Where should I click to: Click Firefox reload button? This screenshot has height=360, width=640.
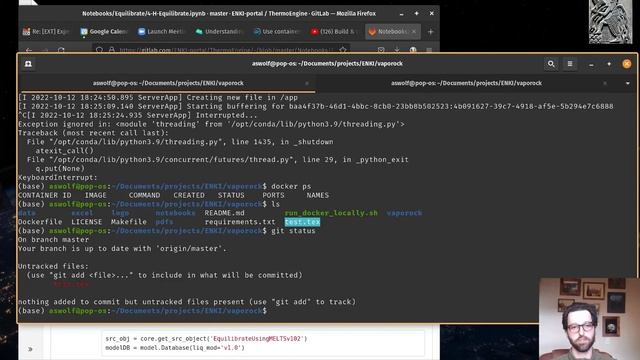(x=61, y=50)
